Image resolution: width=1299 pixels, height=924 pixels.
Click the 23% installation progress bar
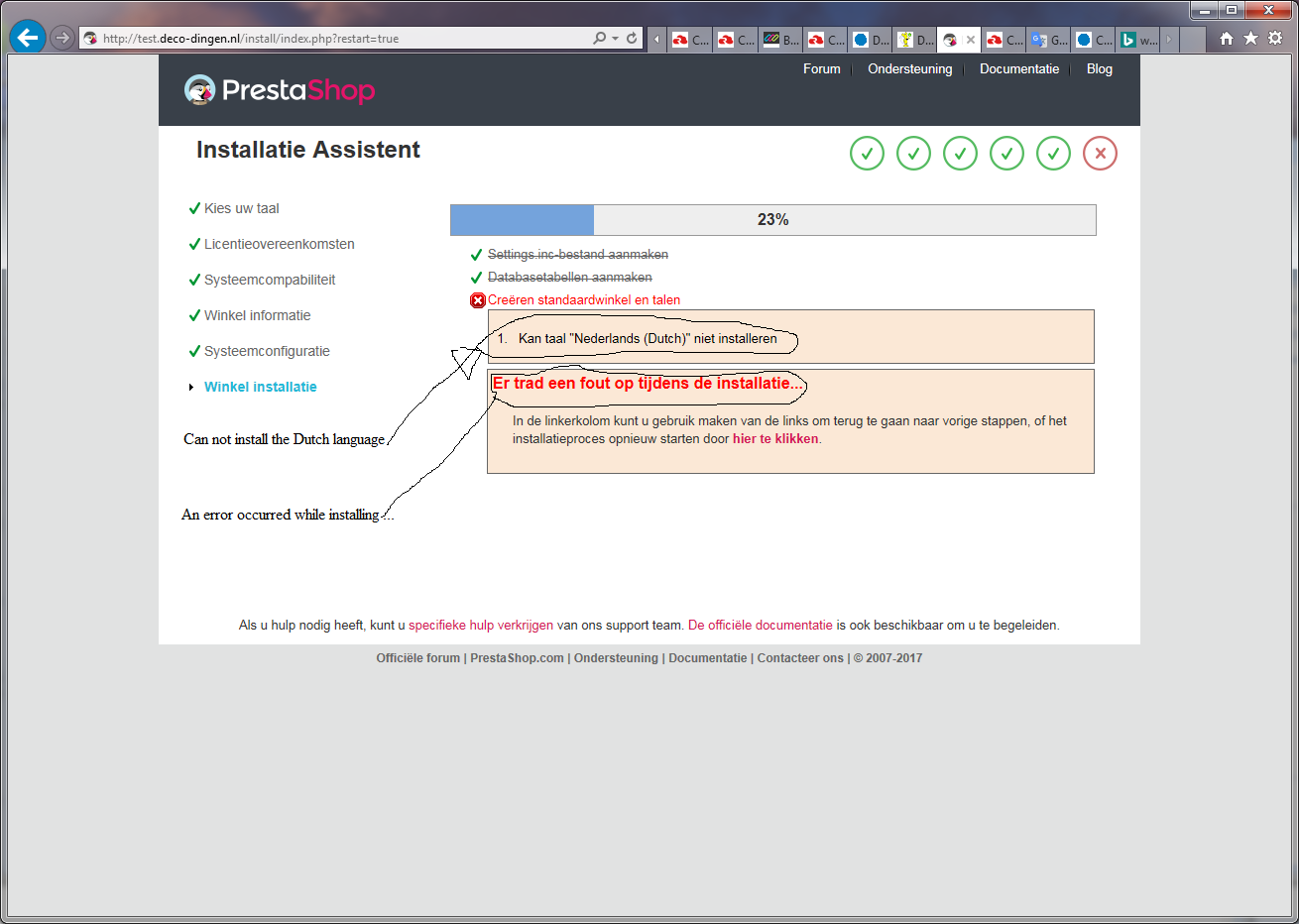coord(773,220)
